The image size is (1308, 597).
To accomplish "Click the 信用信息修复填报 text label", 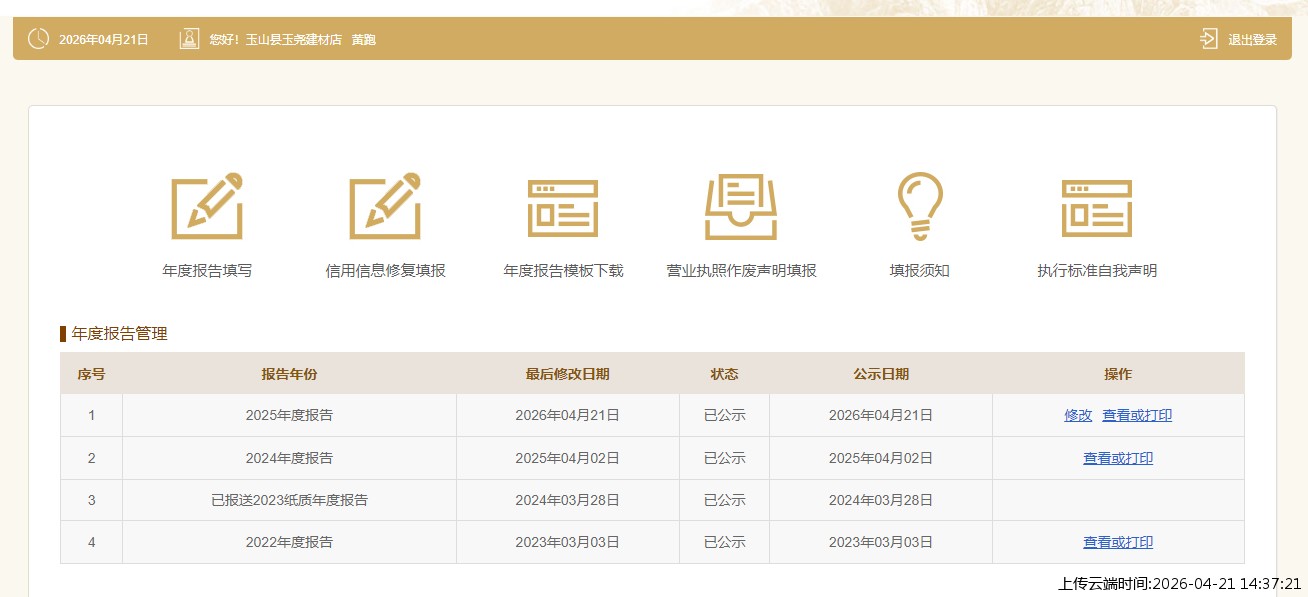I will (385, 271).
